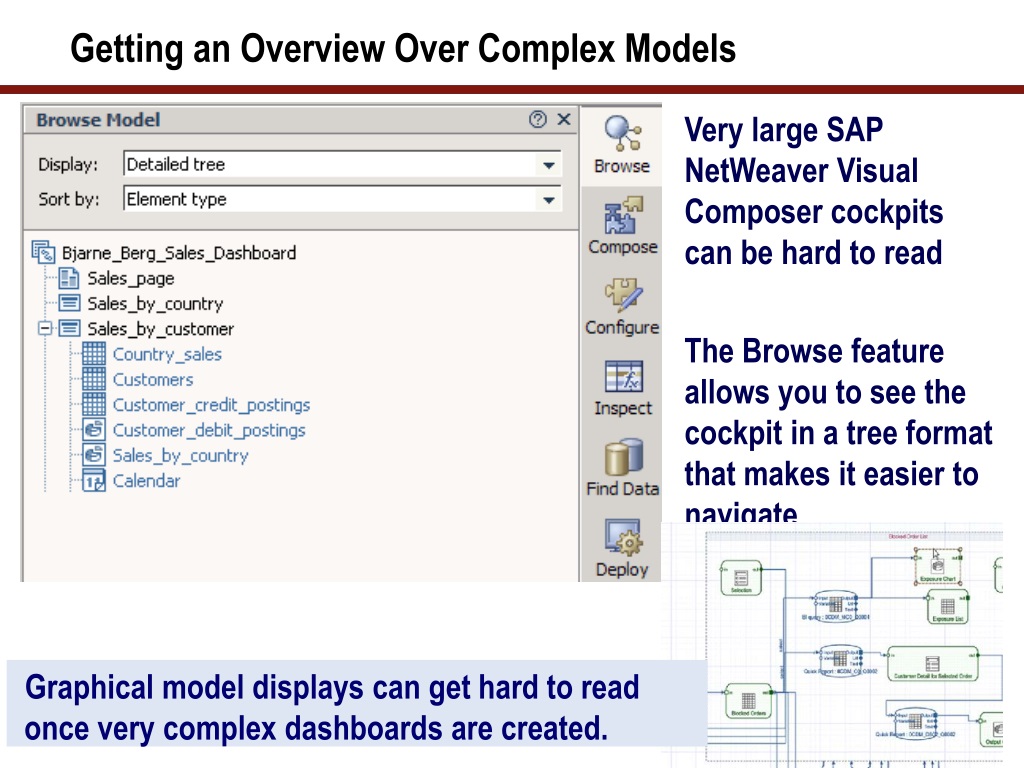Click the Blocked Orders node in the diagram
1024x768 pixels.
click(748, 701)
